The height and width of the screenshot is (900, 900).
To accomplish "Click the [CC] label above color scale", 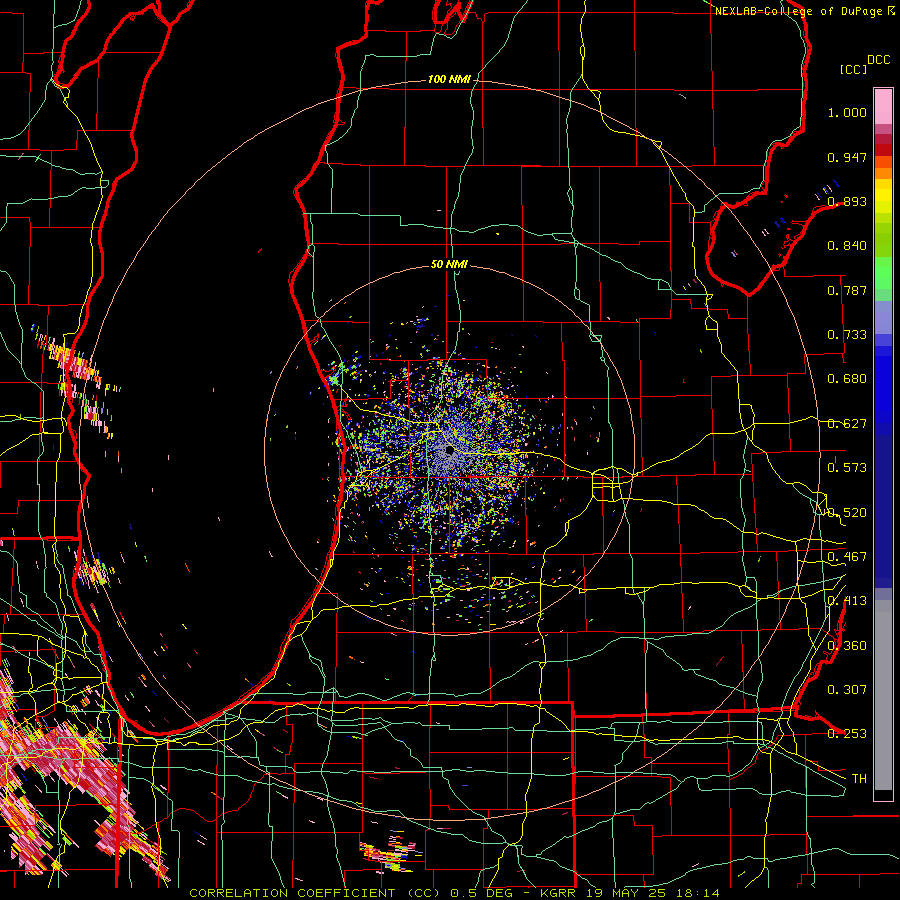I will click(853, 69).
